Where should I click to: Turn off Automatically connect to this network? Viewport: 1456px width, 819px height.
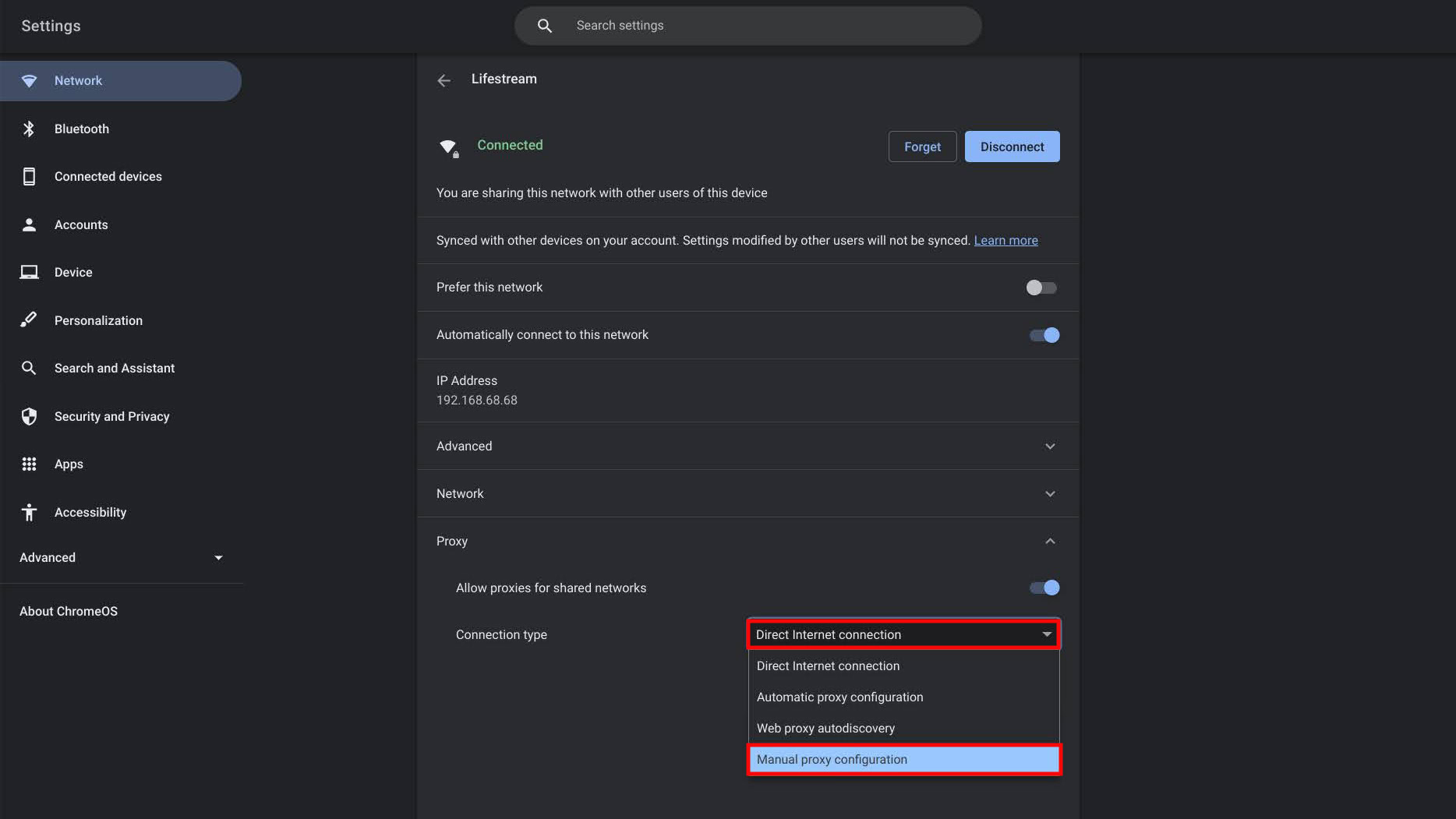click(x=1044, y=335)
